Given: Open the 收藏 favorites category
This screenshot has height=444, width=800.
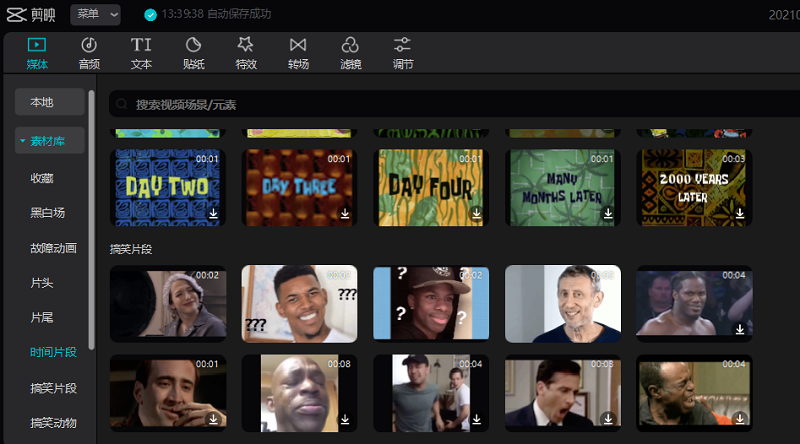Looking at the screenshot, I should pyautogui.click(x=42, y=178).
